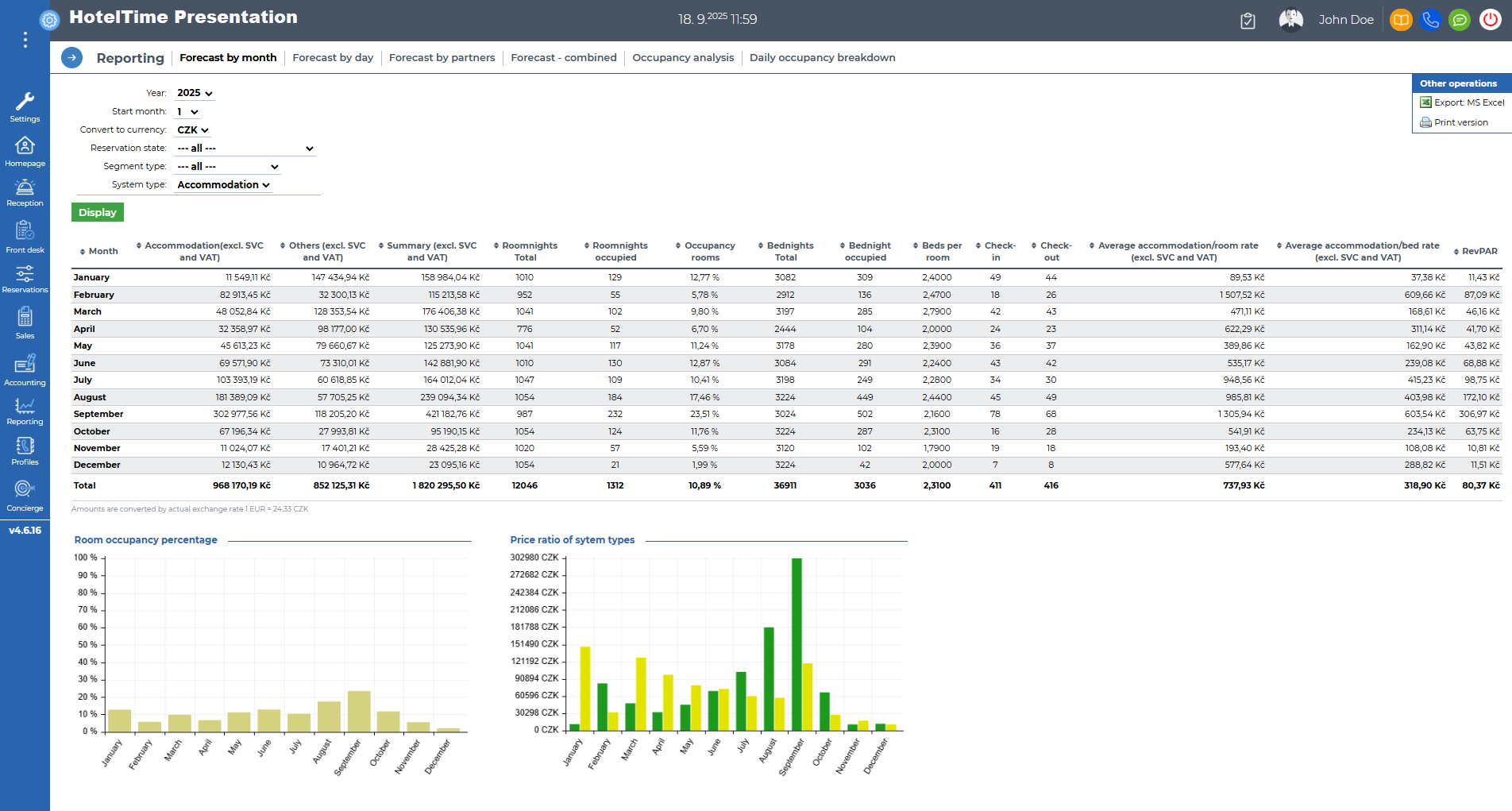
Task: Expand the Reservation state dropdown
Action: tap(245, 149)
